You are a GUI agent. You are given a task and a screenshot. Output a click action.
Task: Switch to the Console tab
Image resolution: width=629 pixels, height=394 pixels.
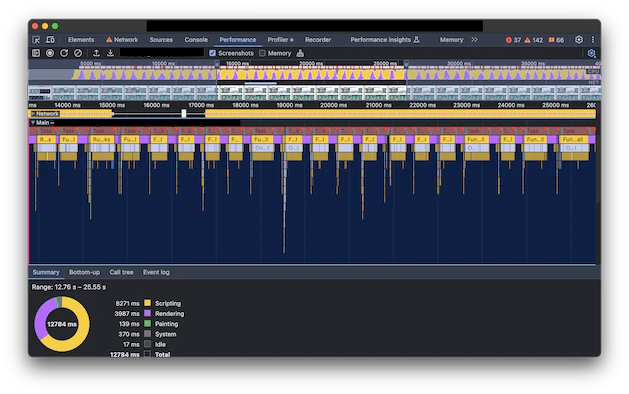tap(196, 40)
